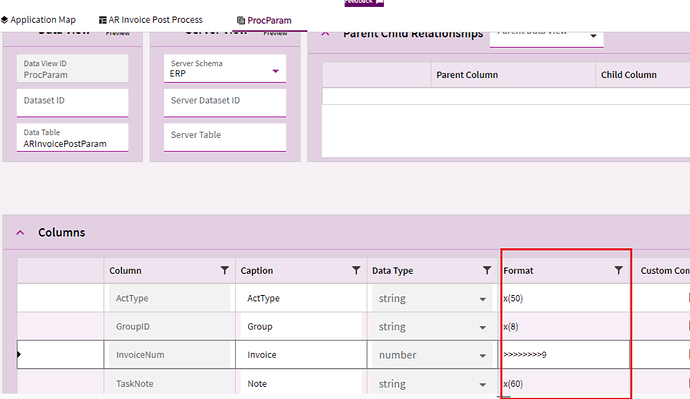Image resolution: width=690 pixels, height=399 pixels.
Task: Click the Dataset ID input field
Action: pos(73,103)
